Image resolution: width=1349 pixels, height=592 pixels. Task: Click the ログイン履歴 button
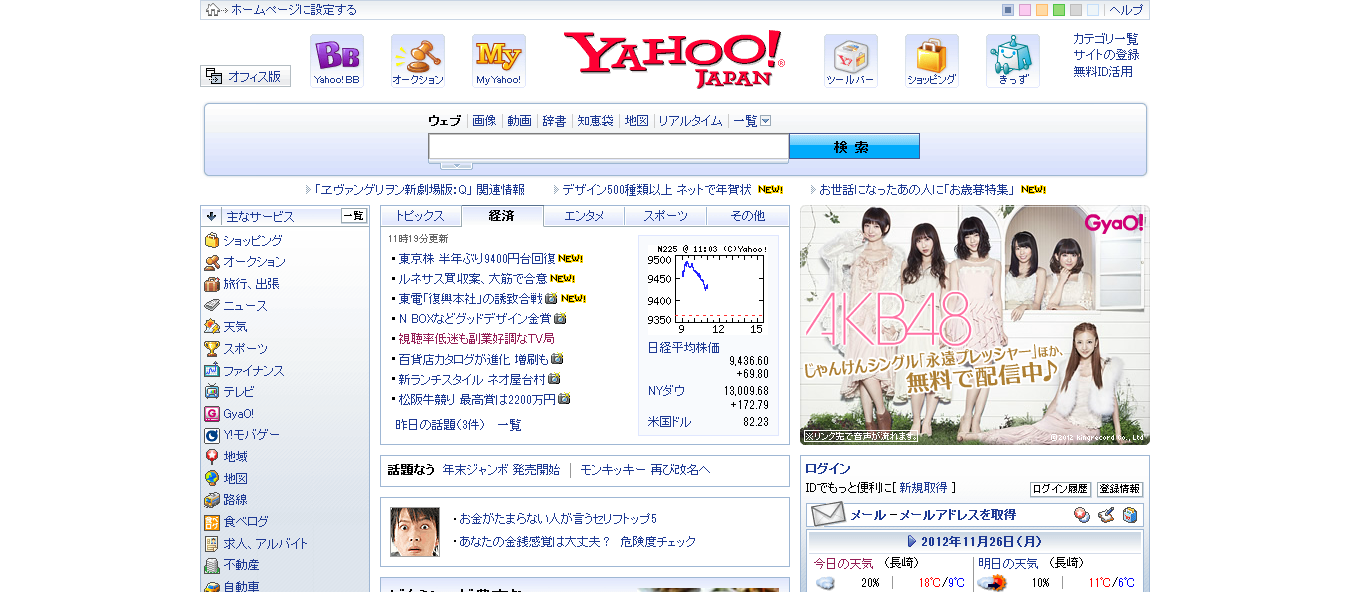(x=1060, y=490)
